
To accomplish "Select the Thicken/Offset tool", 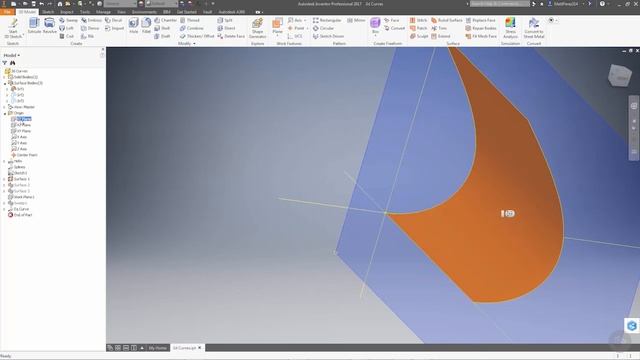I will tap(197, 36).
